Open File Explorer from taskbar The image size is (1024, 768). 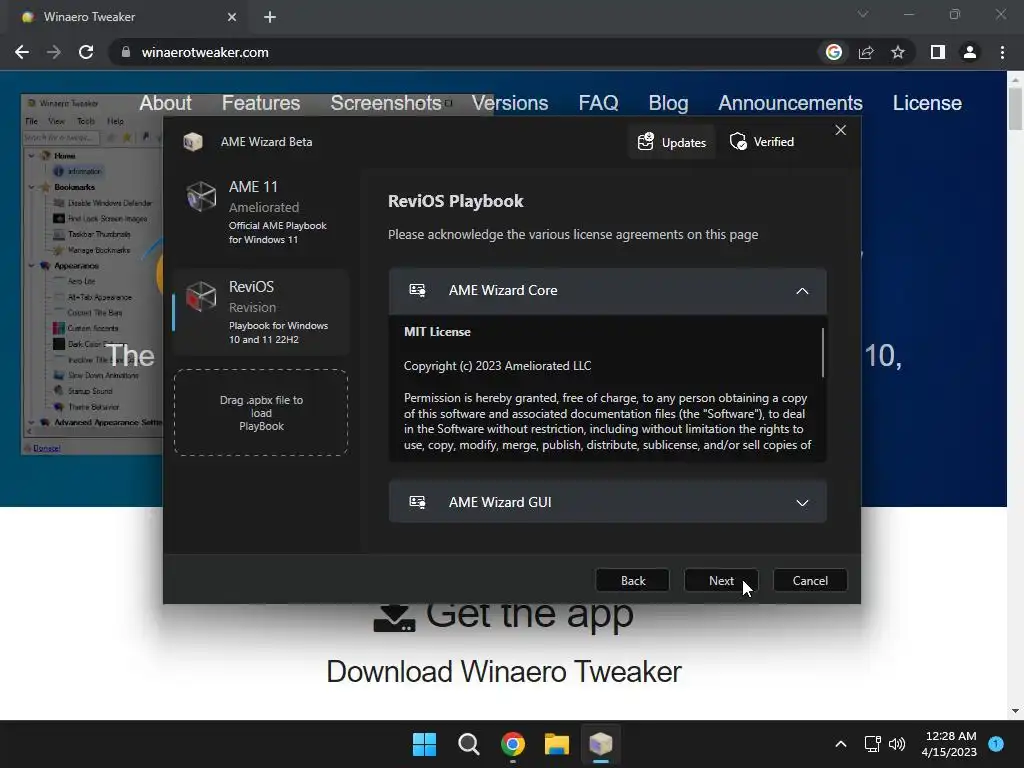(x=556, y=744)
